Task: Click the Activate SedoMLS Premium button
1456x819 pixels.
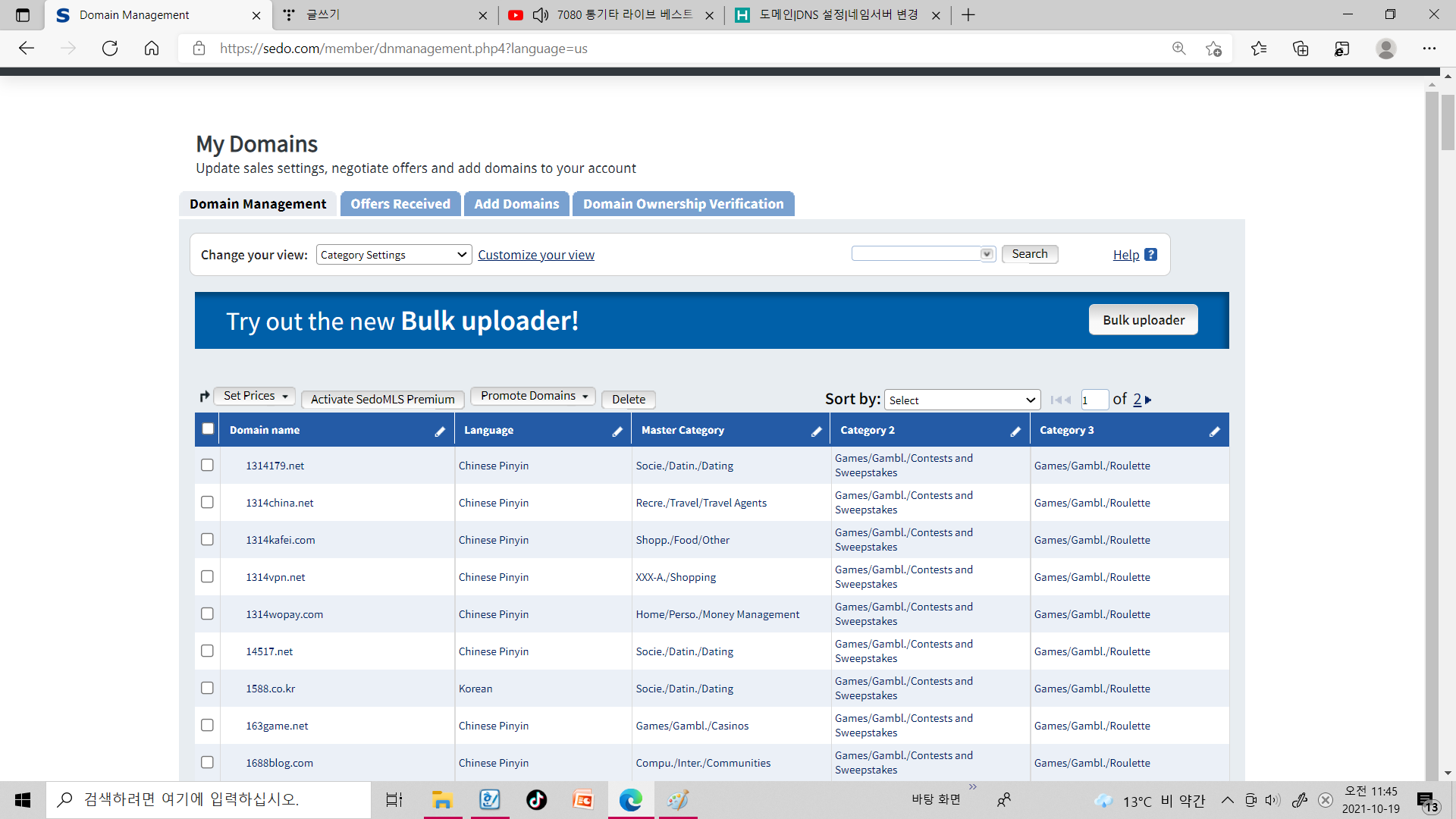Action: pos(383,399)
